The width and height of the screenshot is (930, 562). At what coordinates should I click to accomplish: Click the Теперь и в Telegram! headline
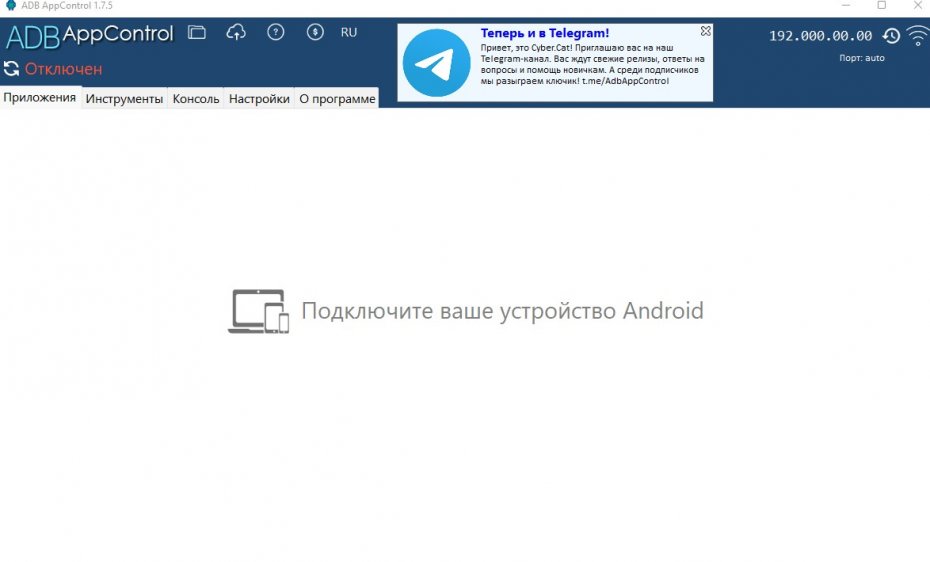tap(544, 33)
